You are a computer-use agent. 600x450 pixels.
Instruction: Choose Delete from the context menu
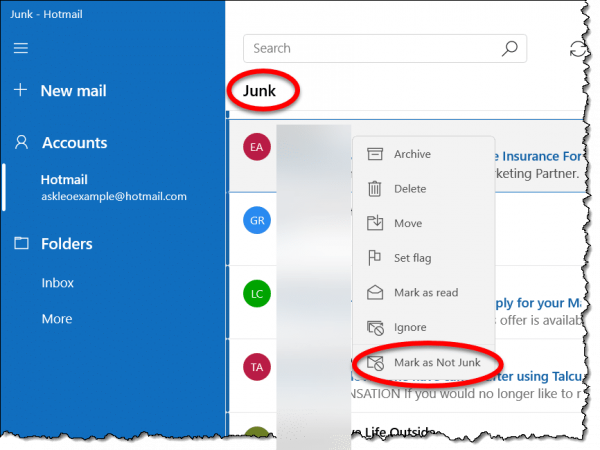pos(423,189)
